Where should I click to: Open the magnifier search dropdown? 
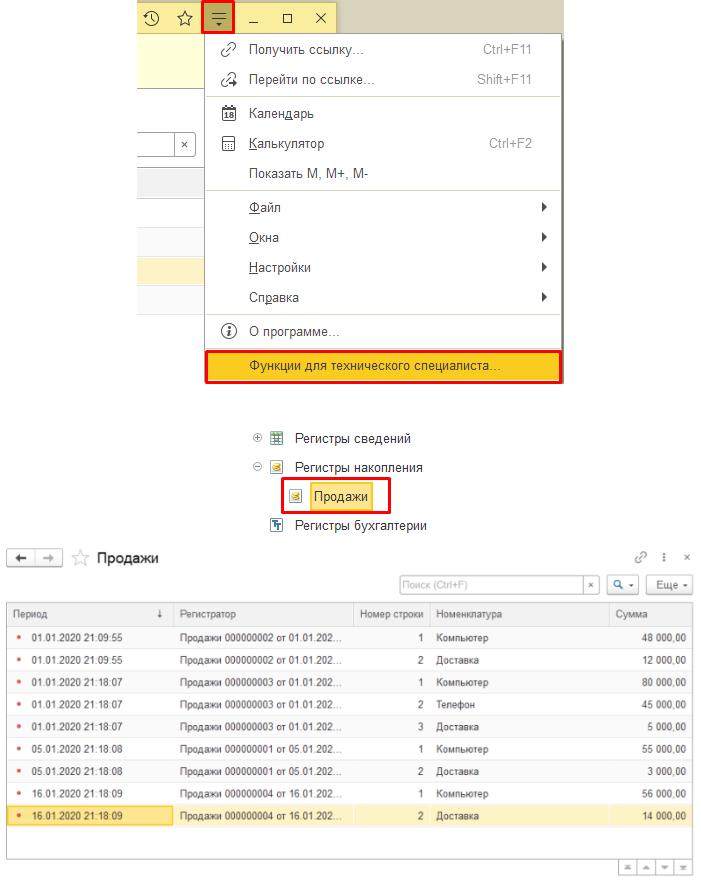click(x=623, y=585)
